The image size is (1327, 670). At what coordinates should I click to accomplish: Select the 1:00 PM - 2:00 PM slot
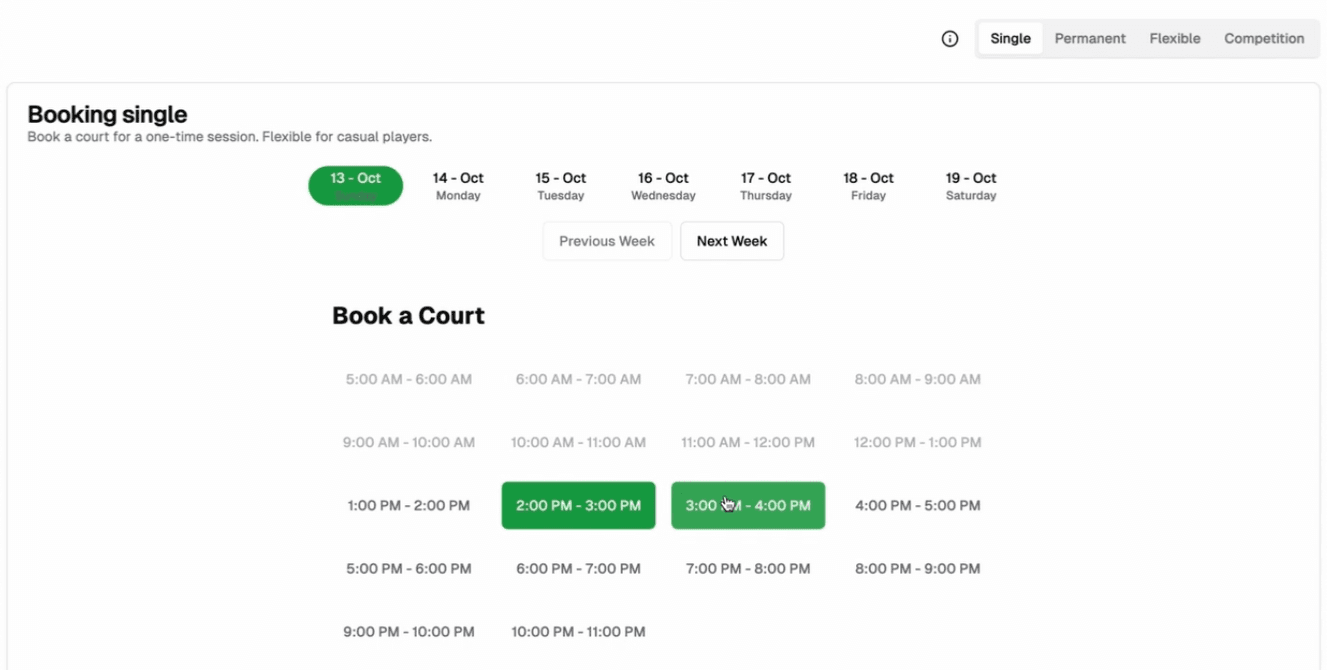[409, 506]
